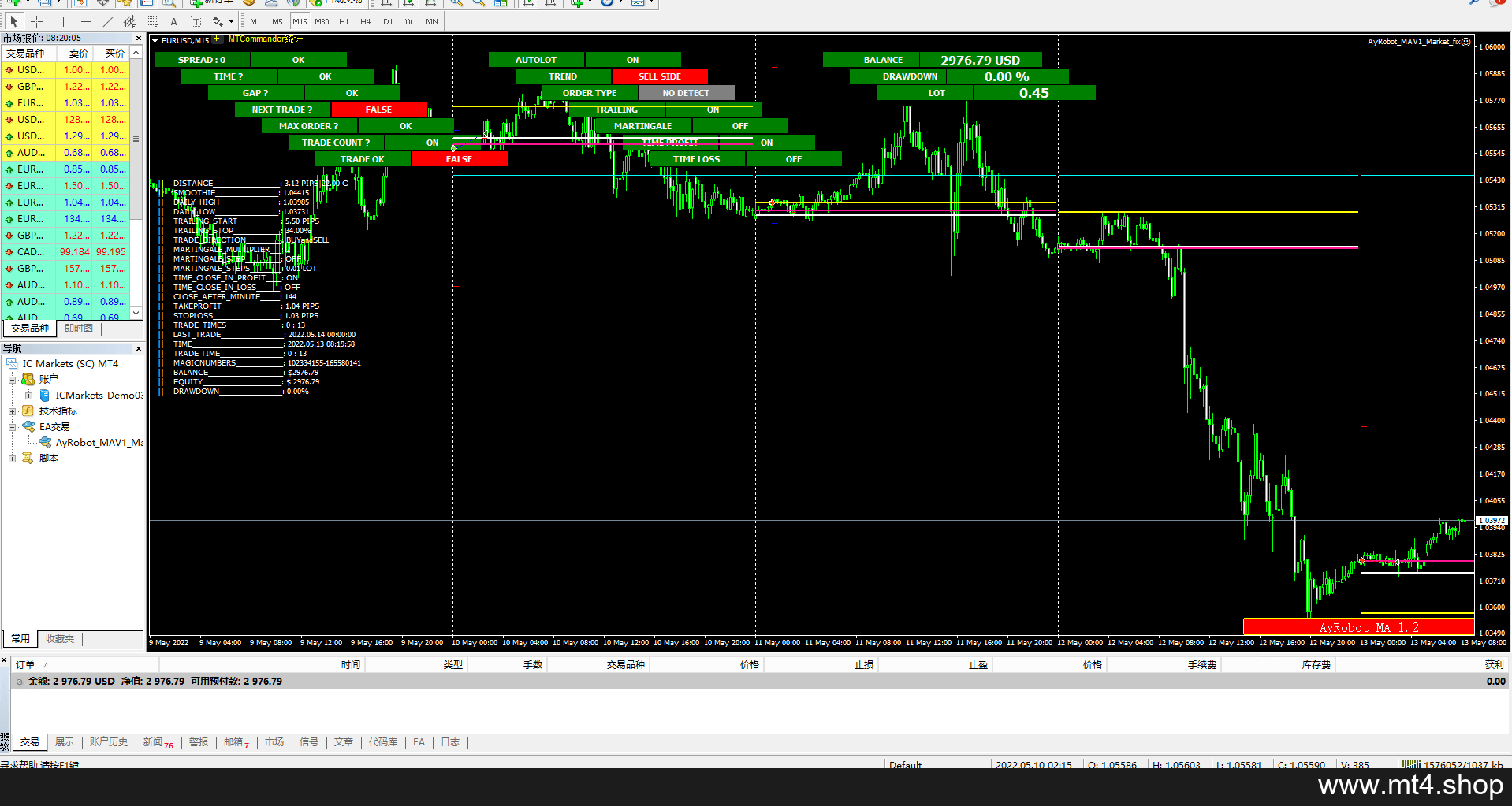Click the red SELL SIDE trend button

[x=660, y=76]
